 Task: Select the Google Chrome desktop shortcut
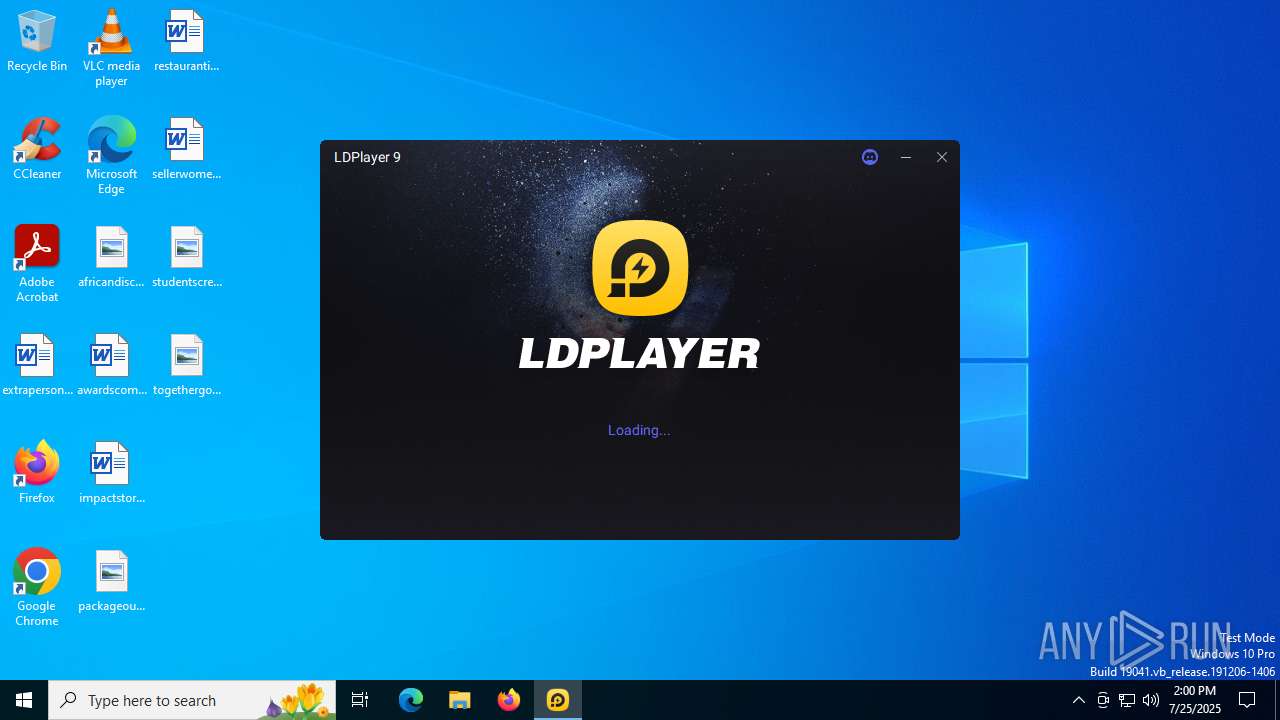coord(37,588)
